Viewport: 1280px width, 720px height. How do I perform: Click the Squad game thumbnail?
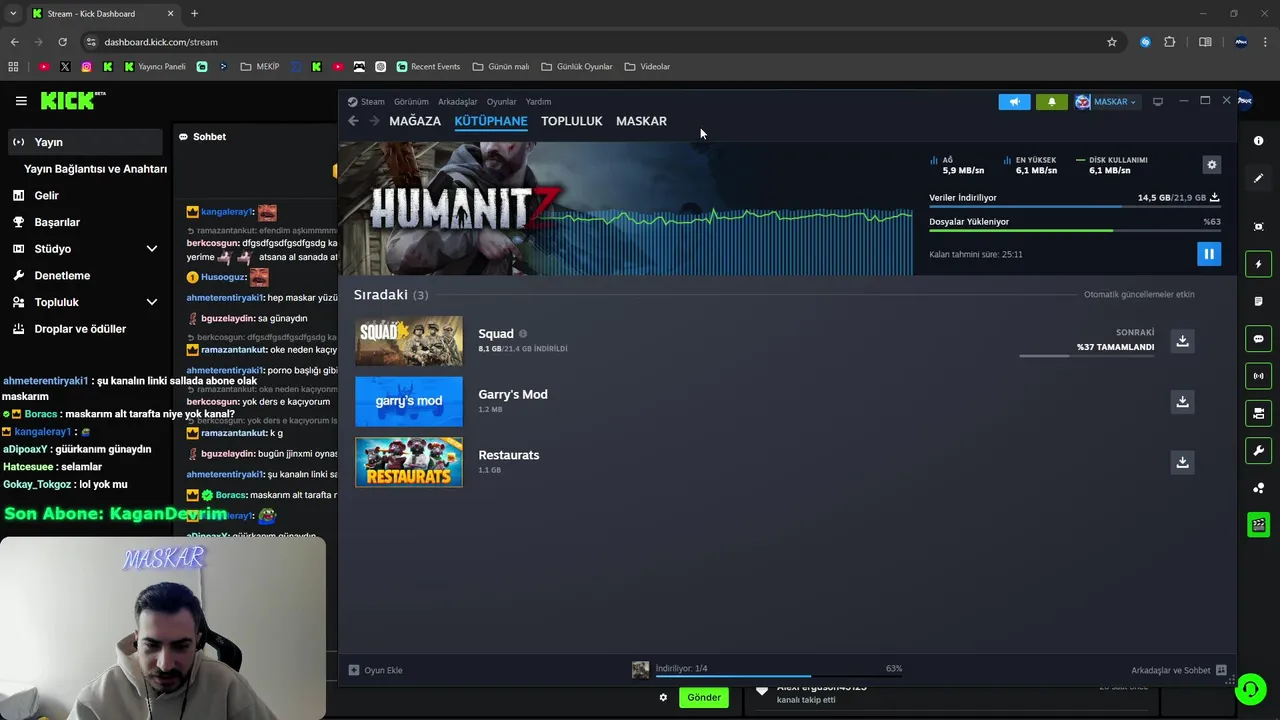pyautogui.click(x=409, y=341)
